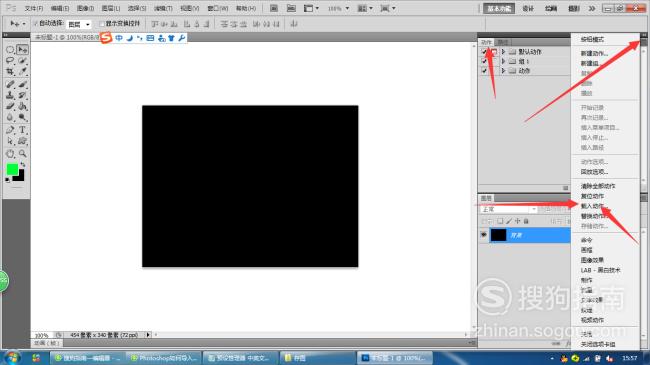The image size is (650, 365).
Task: Select the Dodge tool
Action: 23,118
